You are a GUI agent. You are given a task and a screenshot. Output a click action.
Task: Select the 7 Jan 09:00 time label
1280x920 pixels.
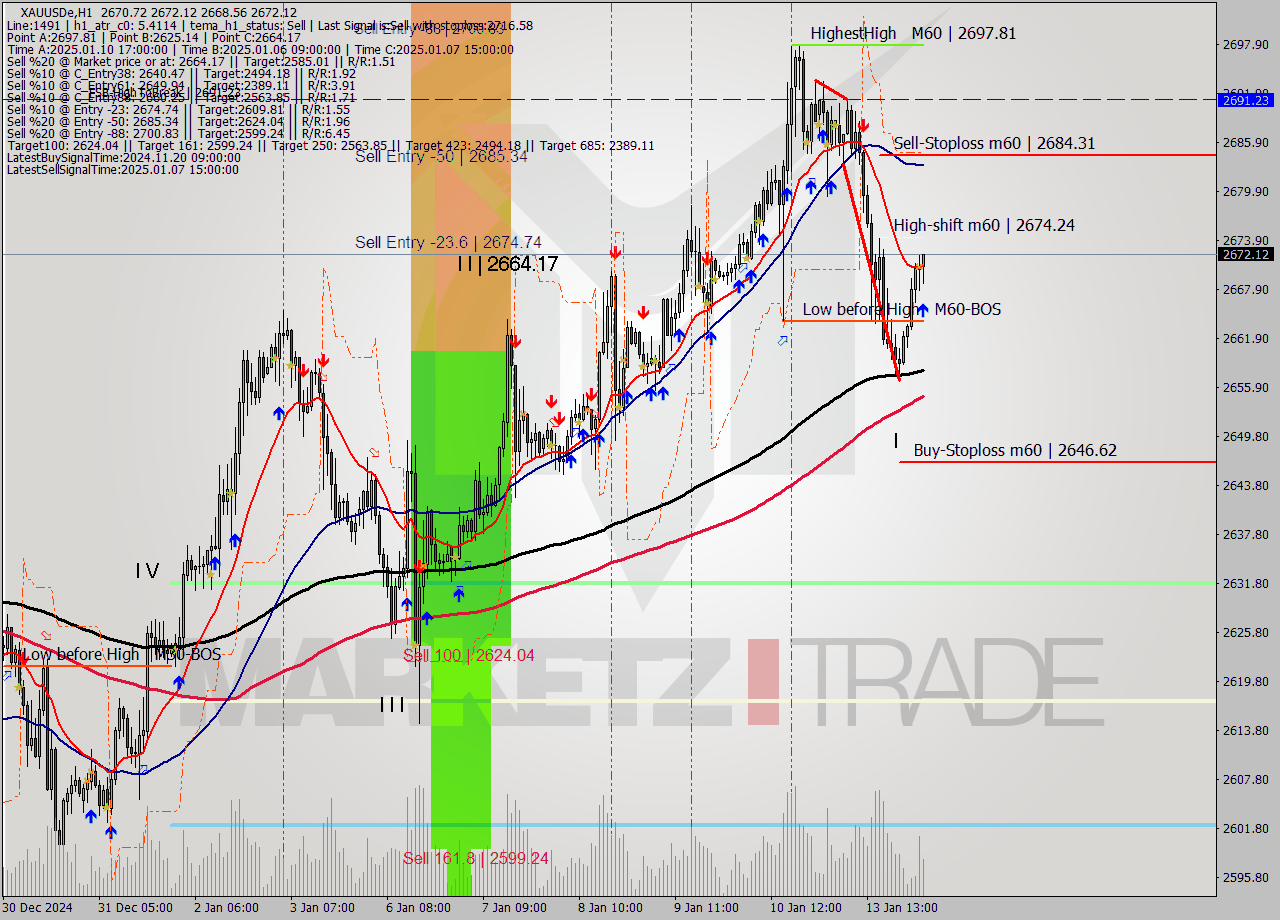click(514, 908)
